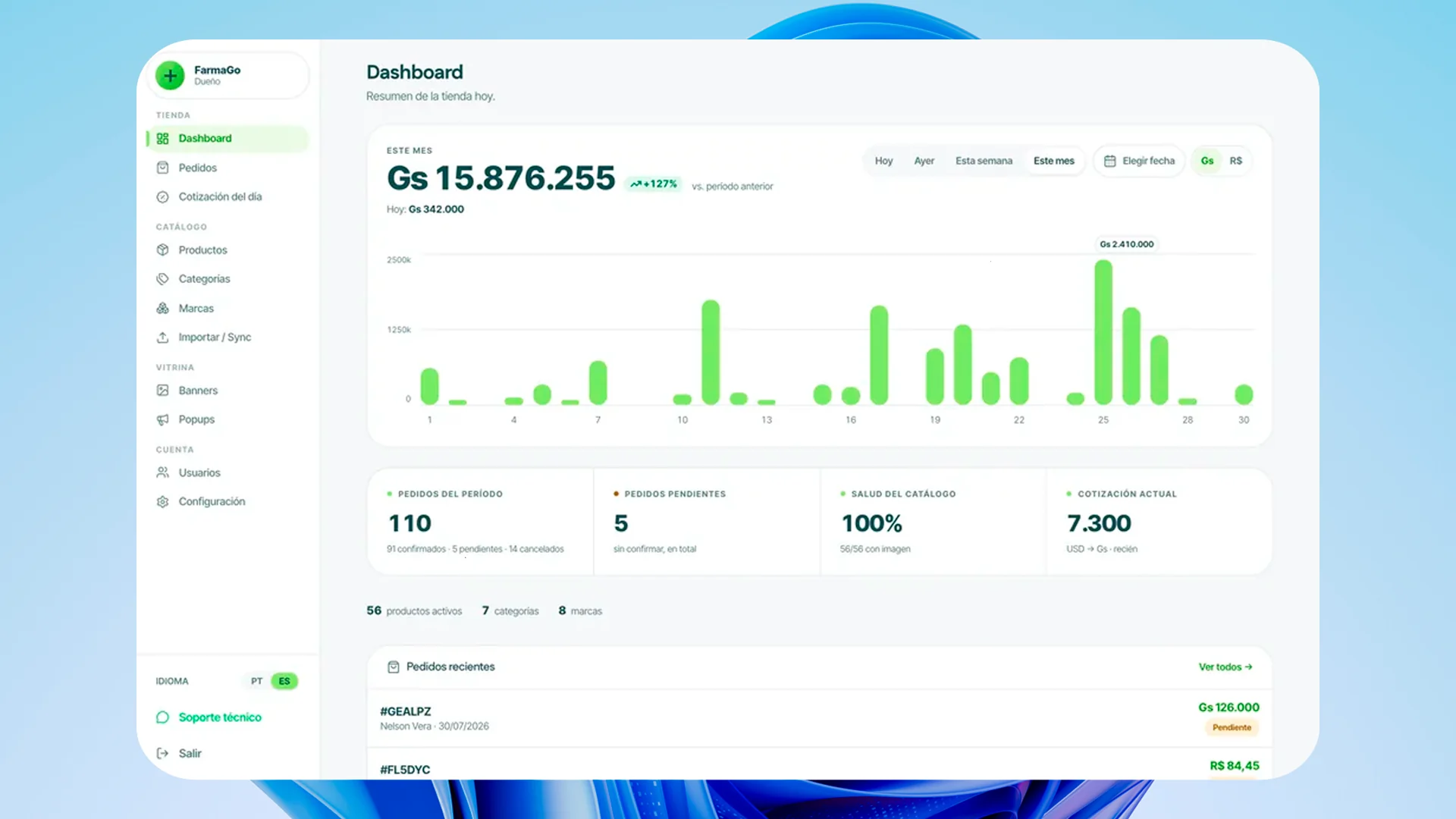Open the Marcas page
Viewport: 1456px width, 819px height.
(227, 308)
